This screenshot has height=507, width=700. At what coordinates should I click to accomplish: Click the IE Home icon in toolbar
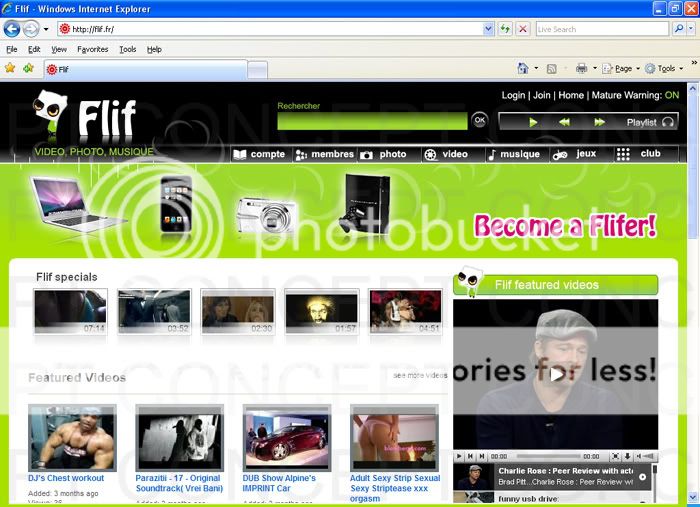(523, 68)
